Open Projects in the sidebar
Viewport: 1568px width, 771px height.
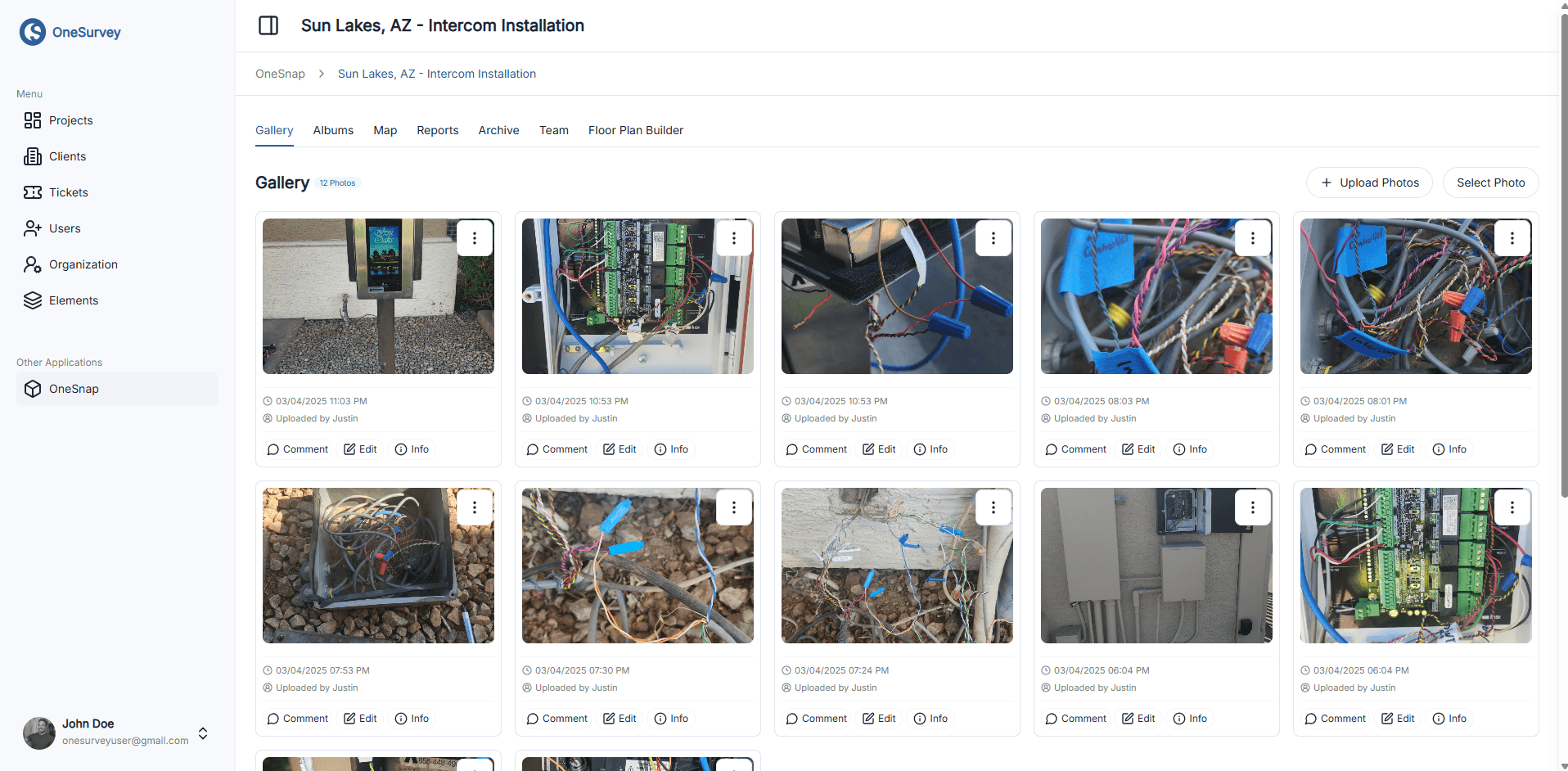coord(70,120)
